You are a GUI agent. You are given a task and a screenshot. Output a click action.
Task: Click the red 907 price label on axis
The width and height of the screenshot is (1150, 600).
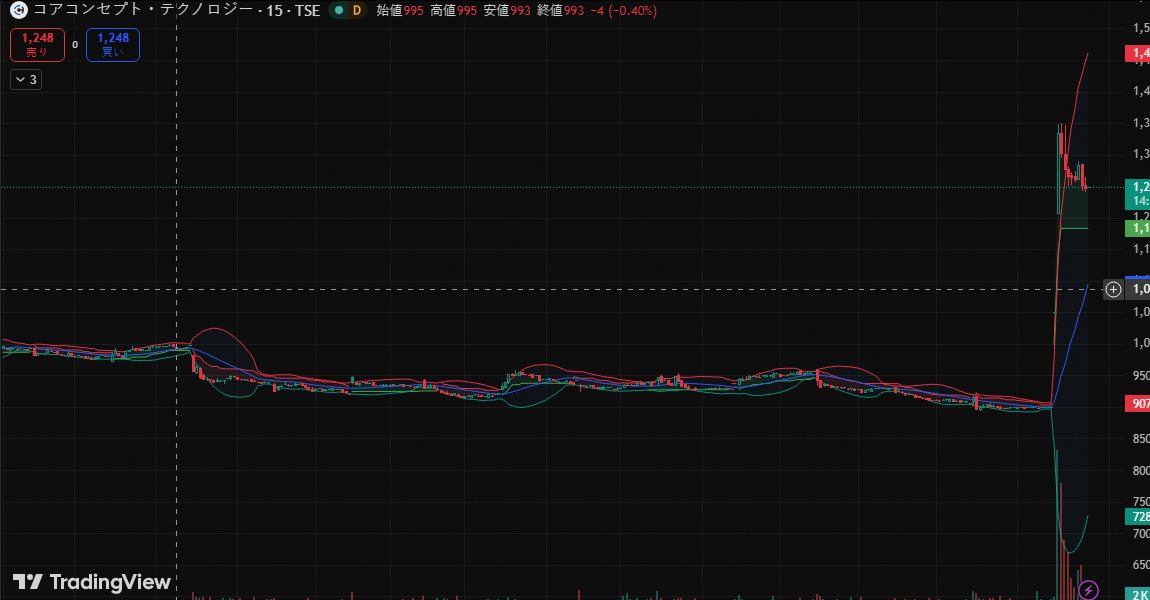(x=1138, y=403)
